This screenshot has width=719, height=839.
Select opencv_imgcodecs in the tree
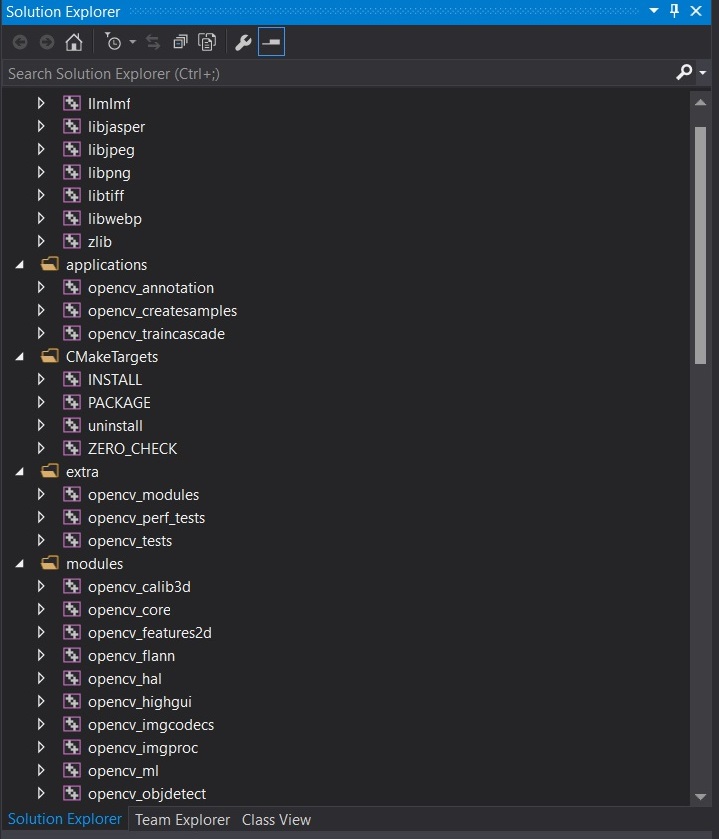151,725
